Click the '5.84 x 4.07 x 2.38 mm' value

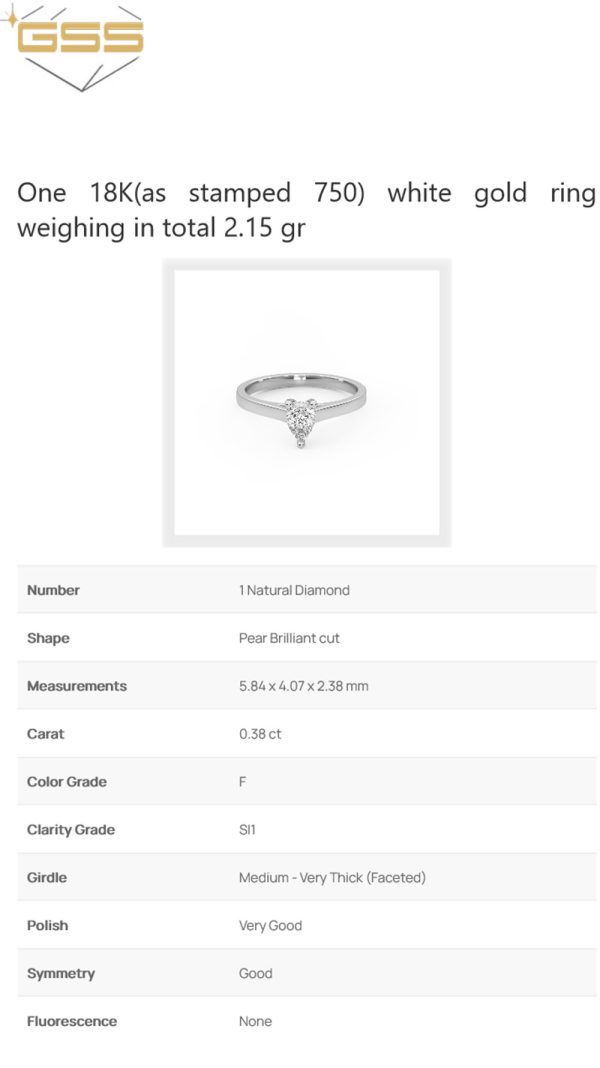pos(304,686)
